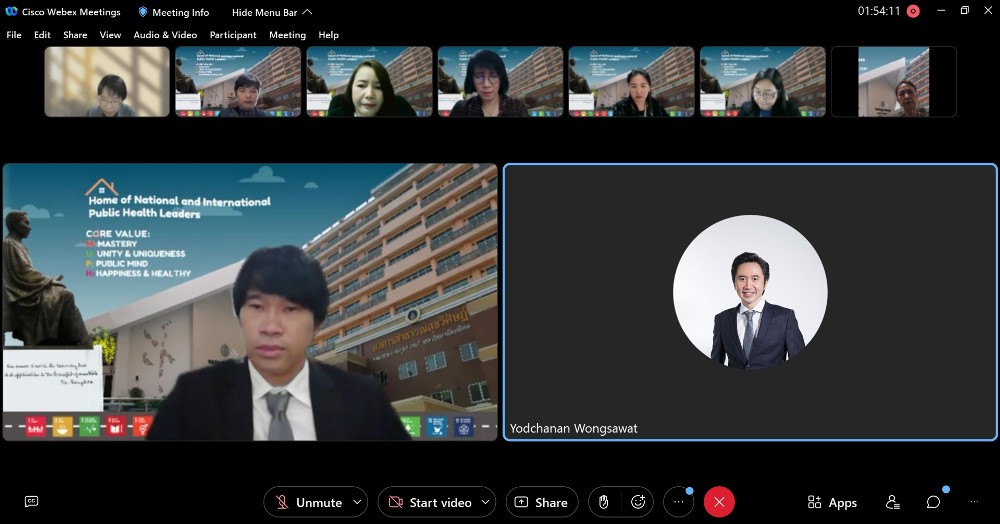The height and width of the screenshot is (524, 1000).
Task: Open the emoji reactions icon
Action: tap(637, 502)
